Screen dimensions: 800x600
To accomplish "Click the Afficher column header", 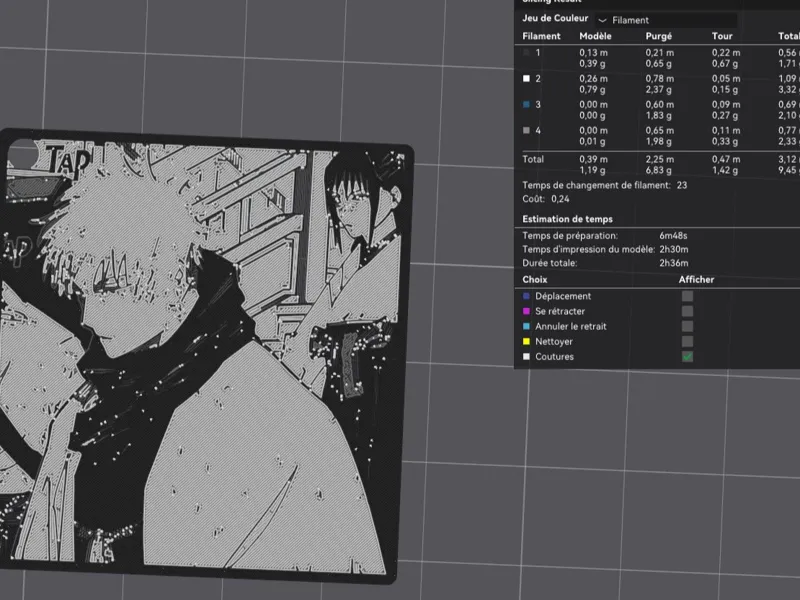I will 696,280.
